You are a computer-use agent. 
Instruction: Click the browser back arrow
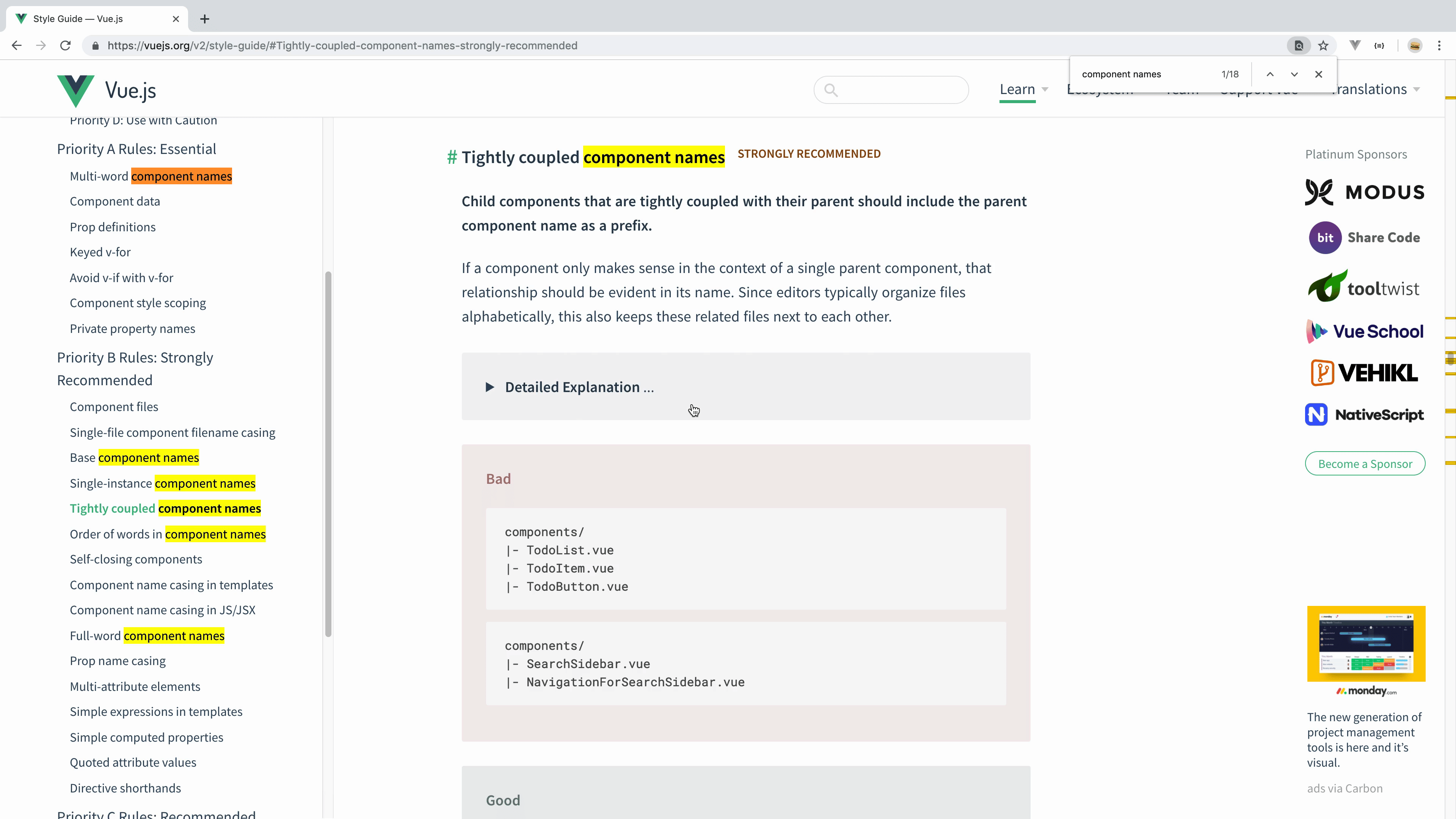pyautogui.click(x=16, y=46)
